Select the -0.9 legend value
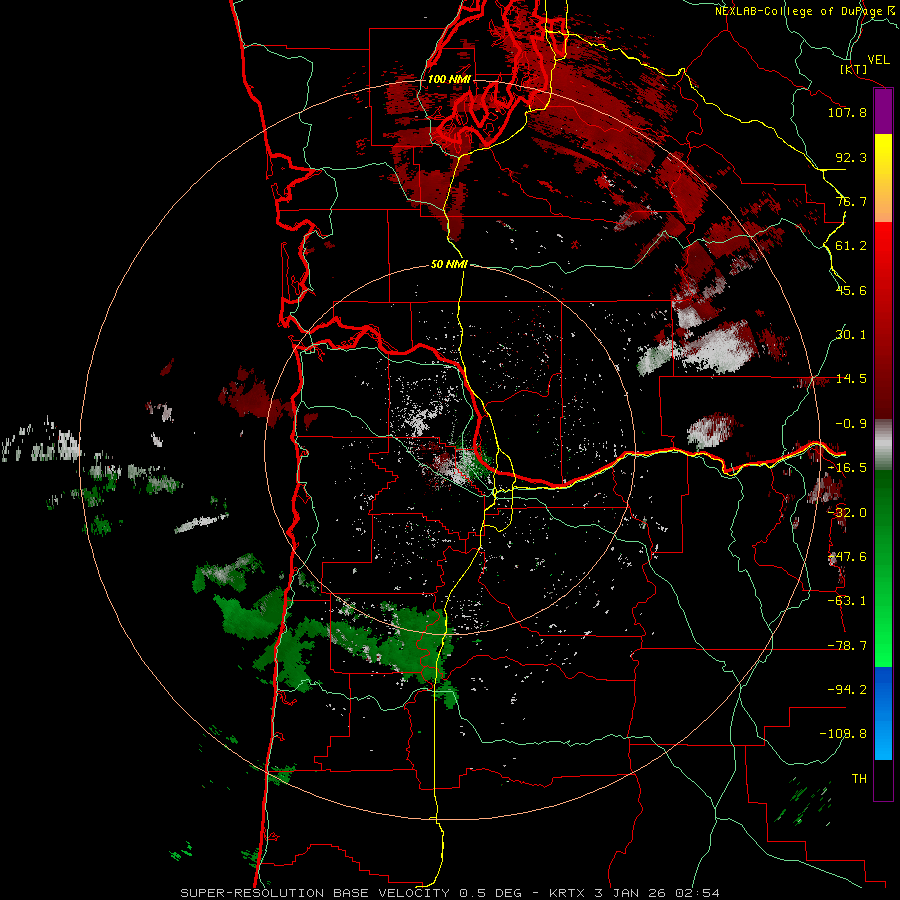Screen dimensions: 900x900 (851, 424)
